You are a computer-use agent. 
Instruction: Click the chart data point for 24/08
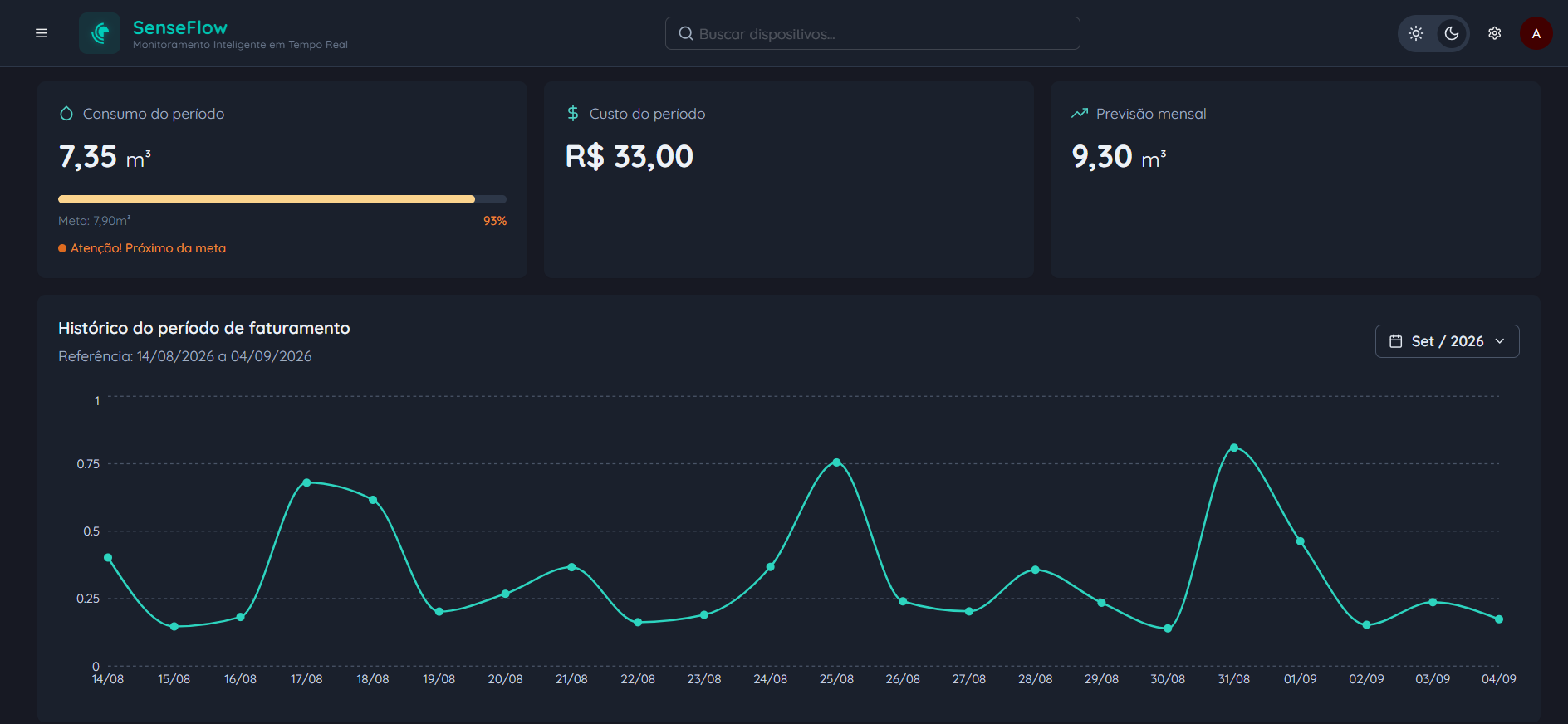[771, 567]
